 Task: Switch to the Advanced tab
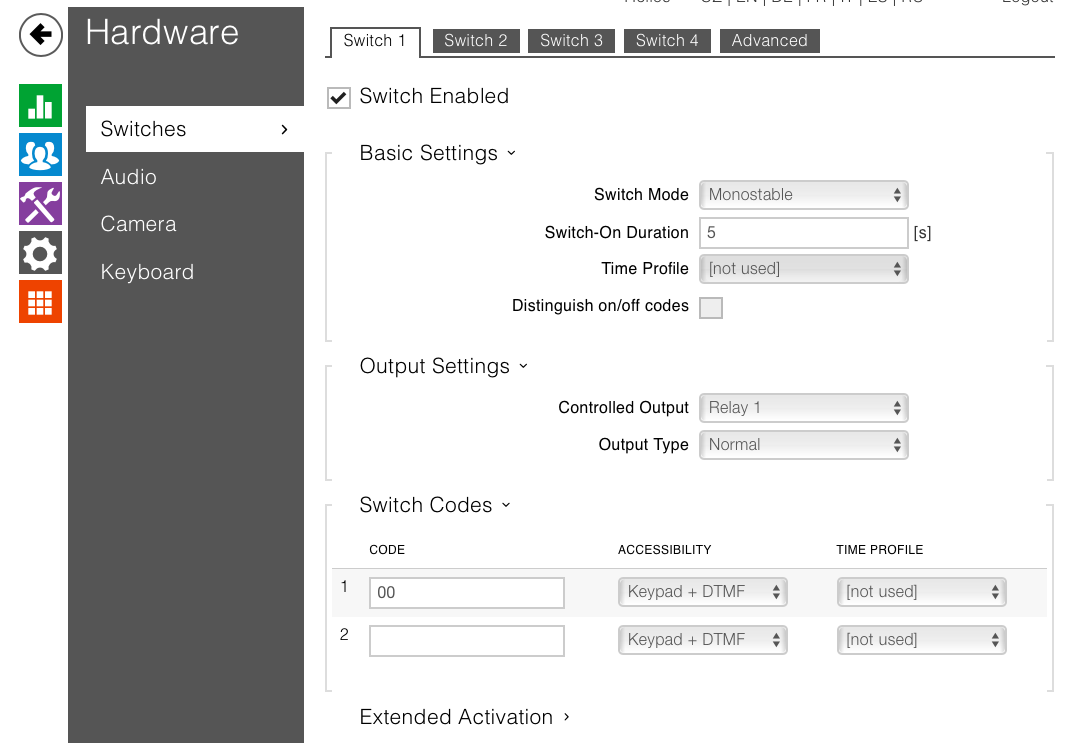[x=769, y=41]
